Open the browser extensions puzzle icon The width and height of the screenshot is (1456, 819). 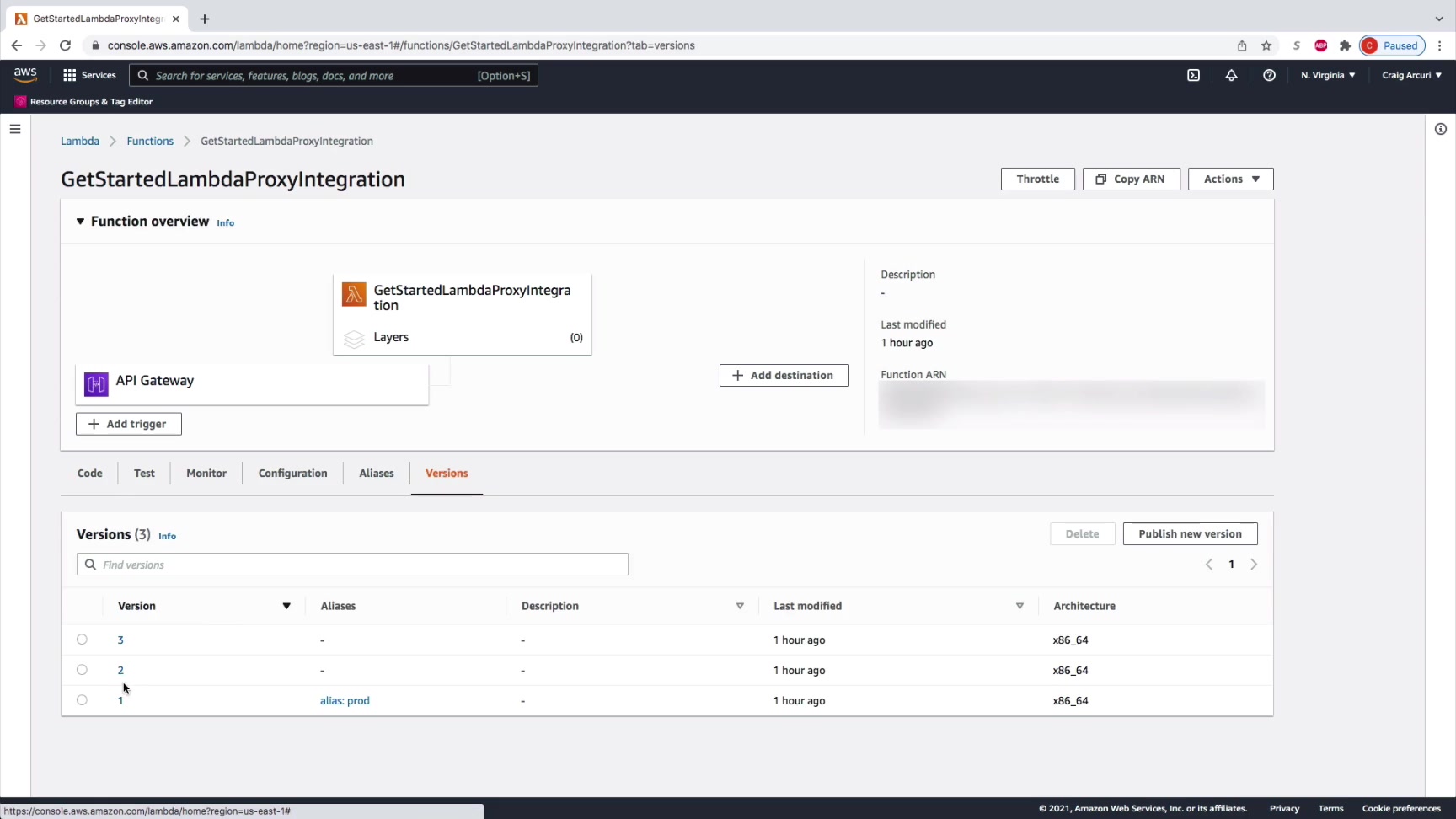(x=1345, y=45)
